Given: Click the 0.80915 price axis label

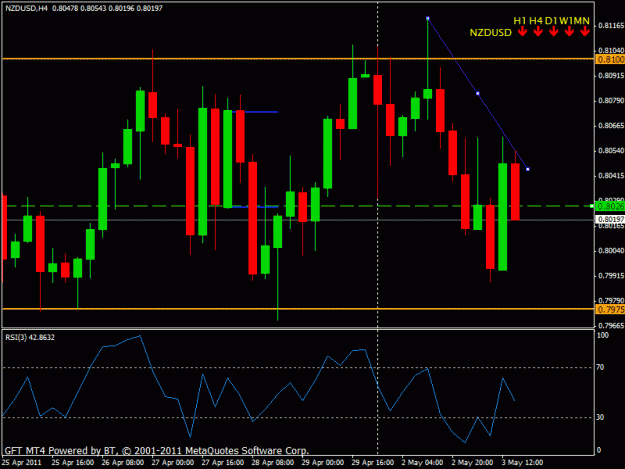Looking at the screenshot, I should pos(611,76).
